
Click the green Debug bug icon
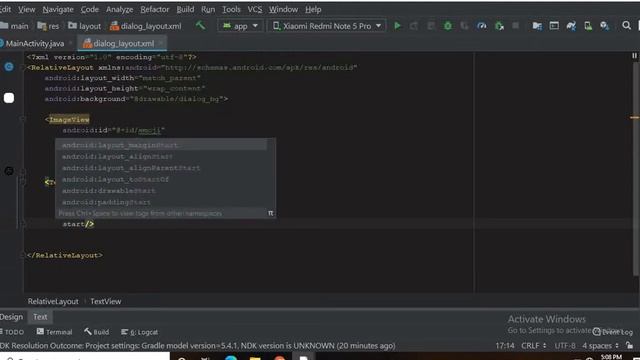448,26
